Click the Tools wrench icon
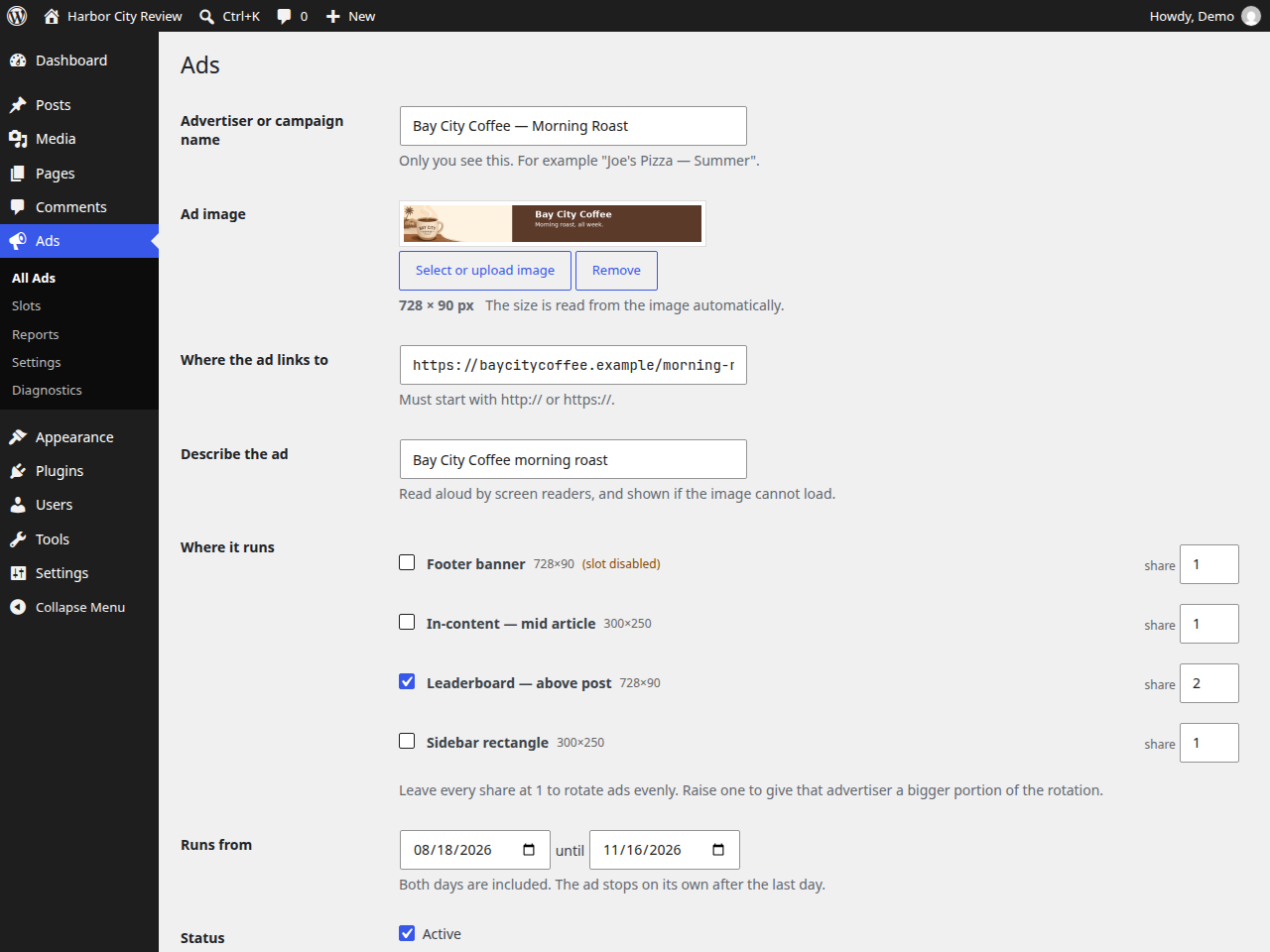 coord(18,539)
